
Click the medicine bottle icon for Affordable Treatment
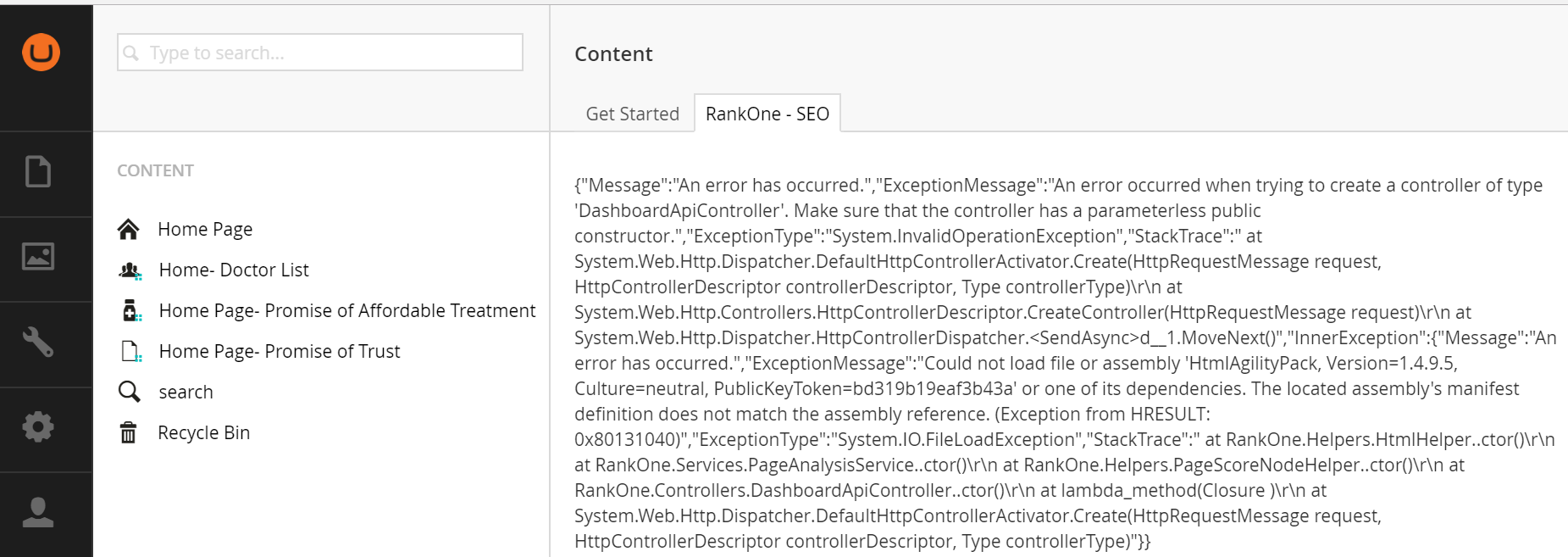coord(131,310)
